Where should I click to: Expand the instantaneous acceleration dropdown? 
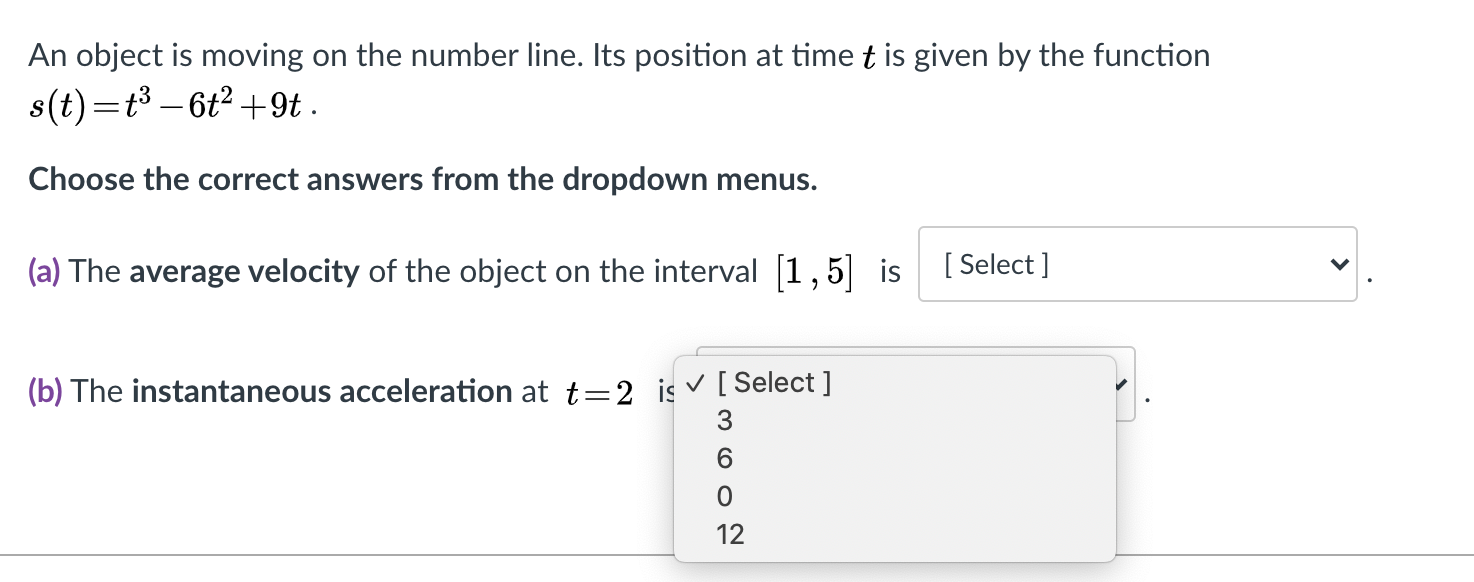(x=1120, y=384)
